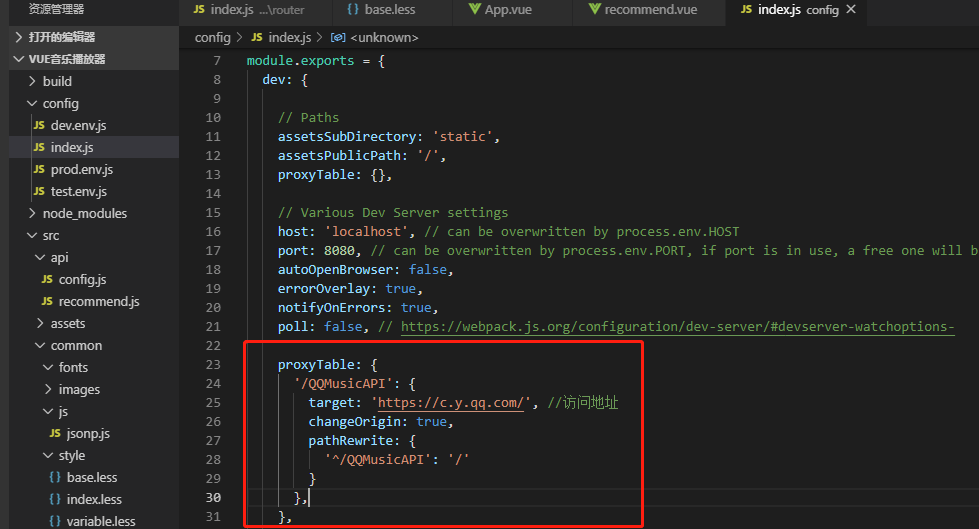Click the JS icon beside jsonp.js
This screenshot has width=979, height=529.
point(55,433)
